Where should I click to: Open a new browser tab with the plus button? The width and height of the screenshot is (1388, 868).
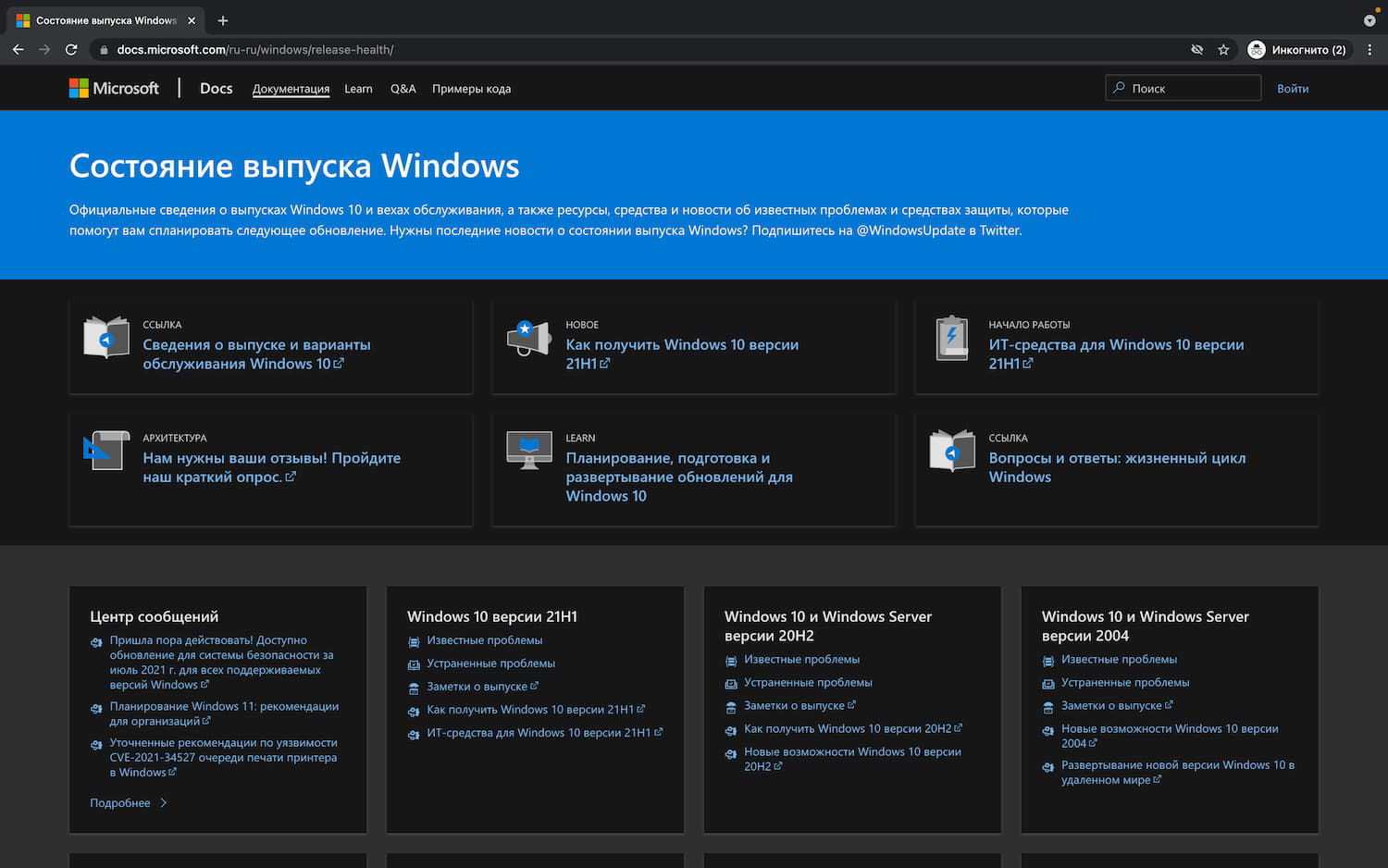pos(223,20)
